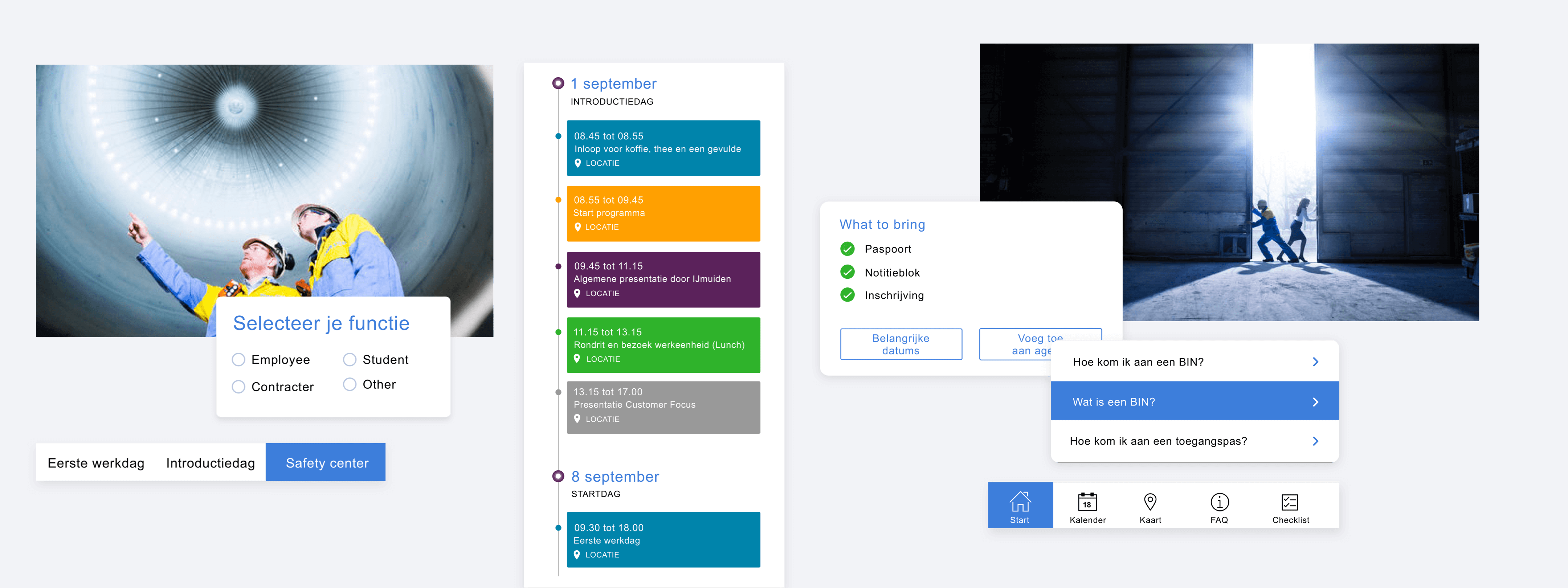Switch to the Introductiedag tab
Screen dimensions: 1568x588
pyautogui.click(x=210, y=463)
